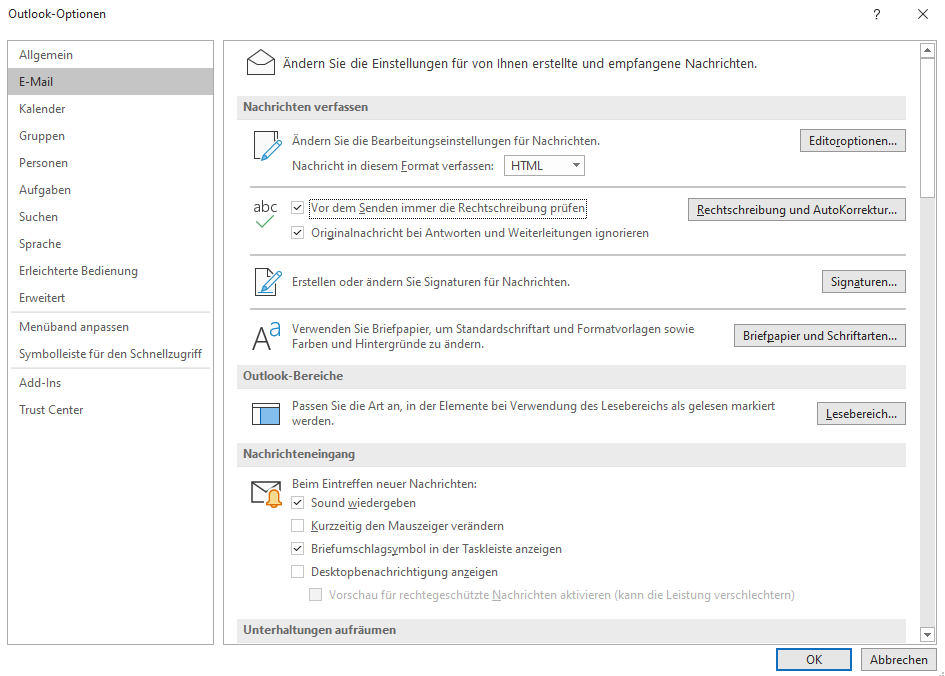
Task: Click the signature pen icon
Action: click(x=267, y=283)
